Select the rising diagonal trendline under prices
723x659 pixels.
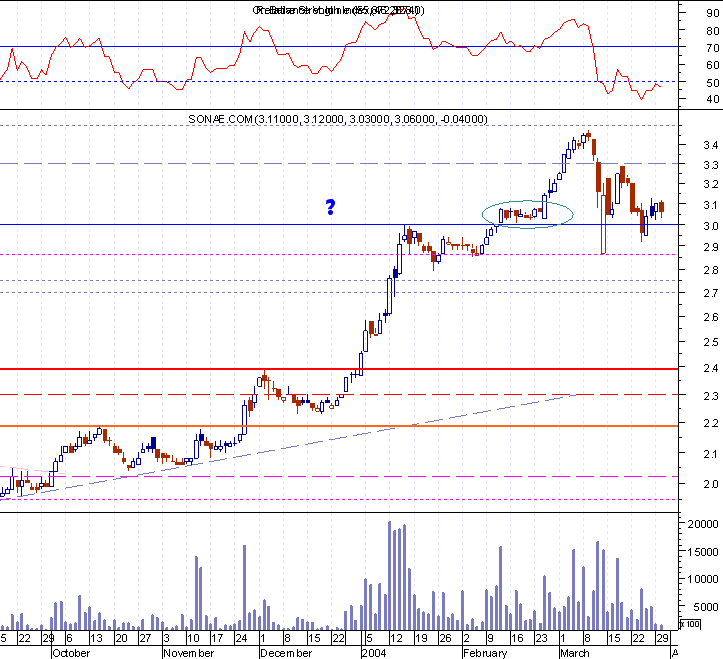coord(288,447)
